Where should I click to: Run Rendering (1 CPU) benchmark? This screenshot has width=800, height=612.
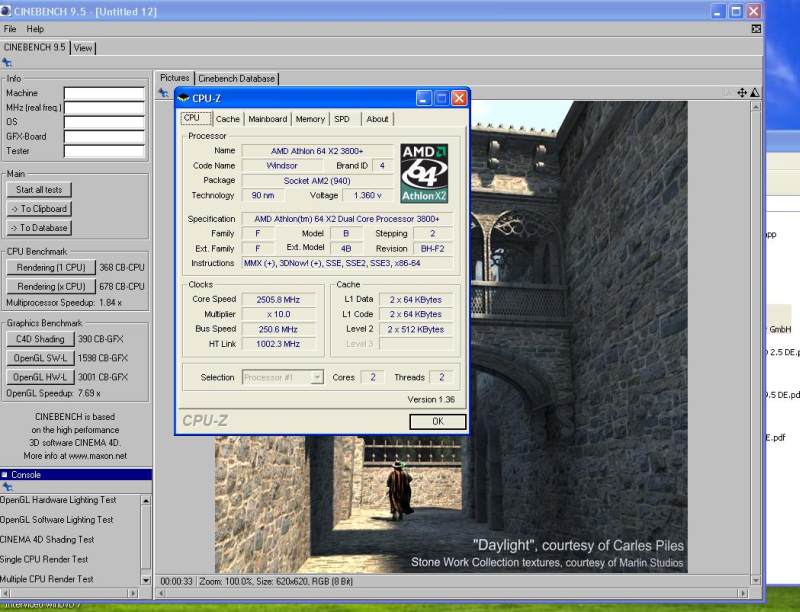click(x=51, y=267)
